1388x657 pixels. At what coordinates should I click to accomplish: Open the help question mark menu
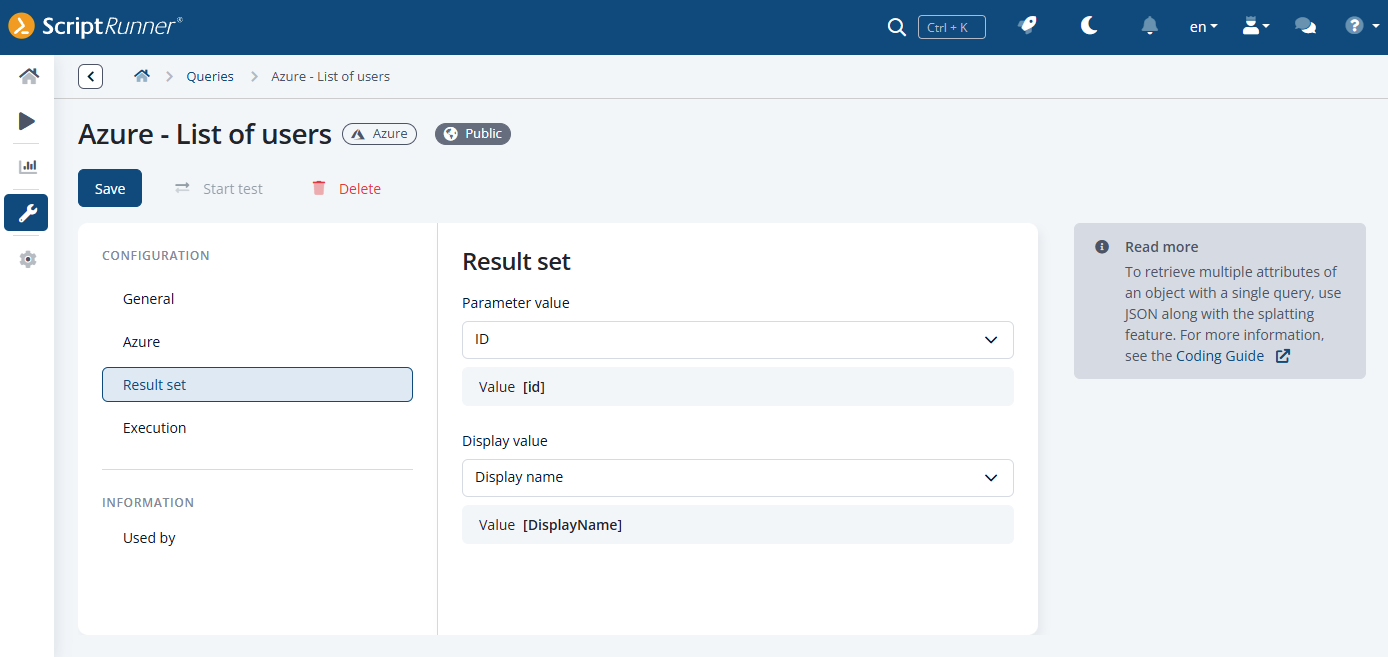[1359, 26]
